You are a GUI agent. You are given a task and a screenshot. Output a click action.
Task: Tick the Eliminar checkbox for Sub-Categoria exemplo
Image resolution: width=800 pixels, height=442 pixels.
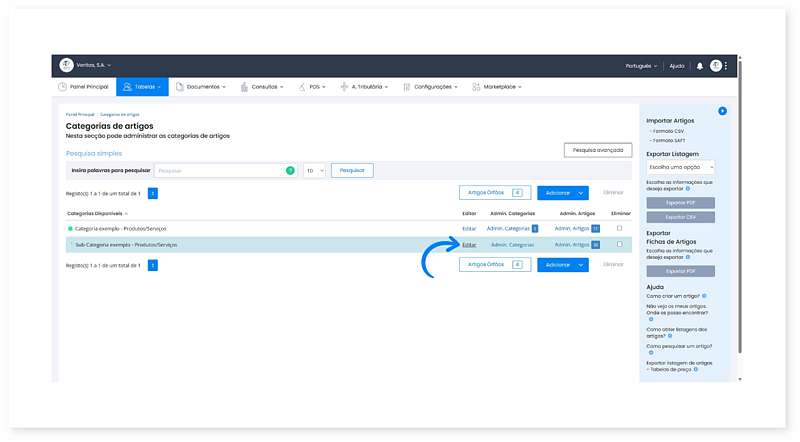click(619, 244)
